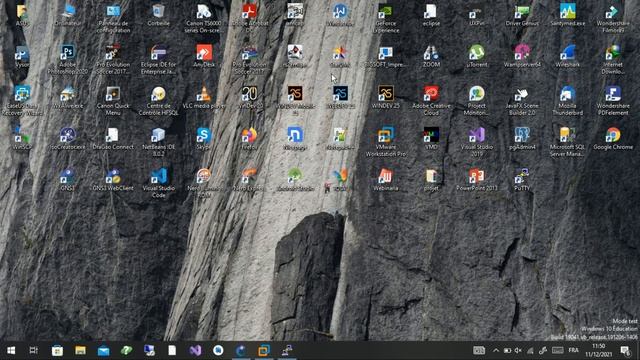The width and height of the screenshot is (640, 360).
Task: Select the GeForce Experience shortcut
Action: [386, 19]
